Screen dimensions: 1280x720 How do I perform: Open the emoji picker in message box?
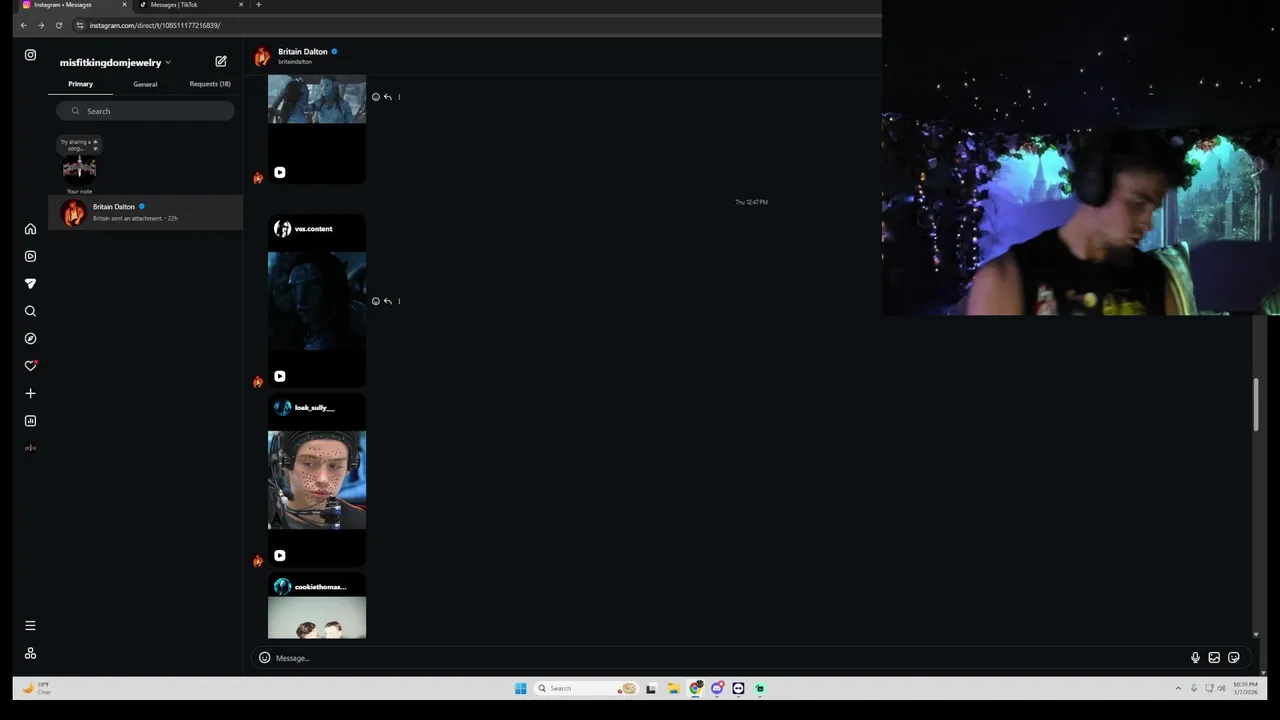pyautogui.click(x=265, y=658)
